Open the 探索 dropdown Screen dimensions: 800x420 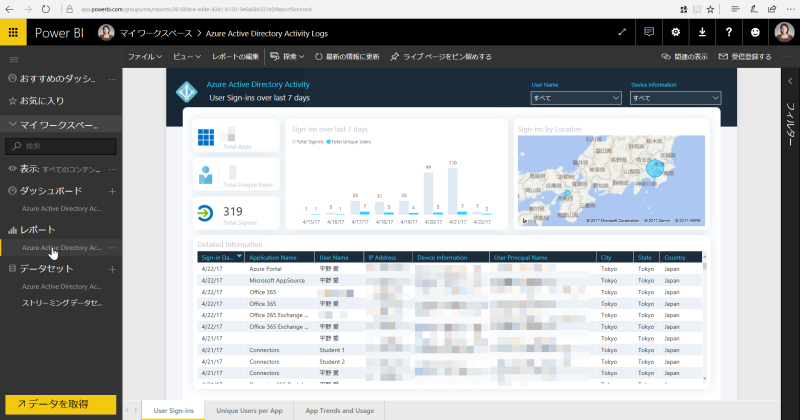[x=287, y=57]
